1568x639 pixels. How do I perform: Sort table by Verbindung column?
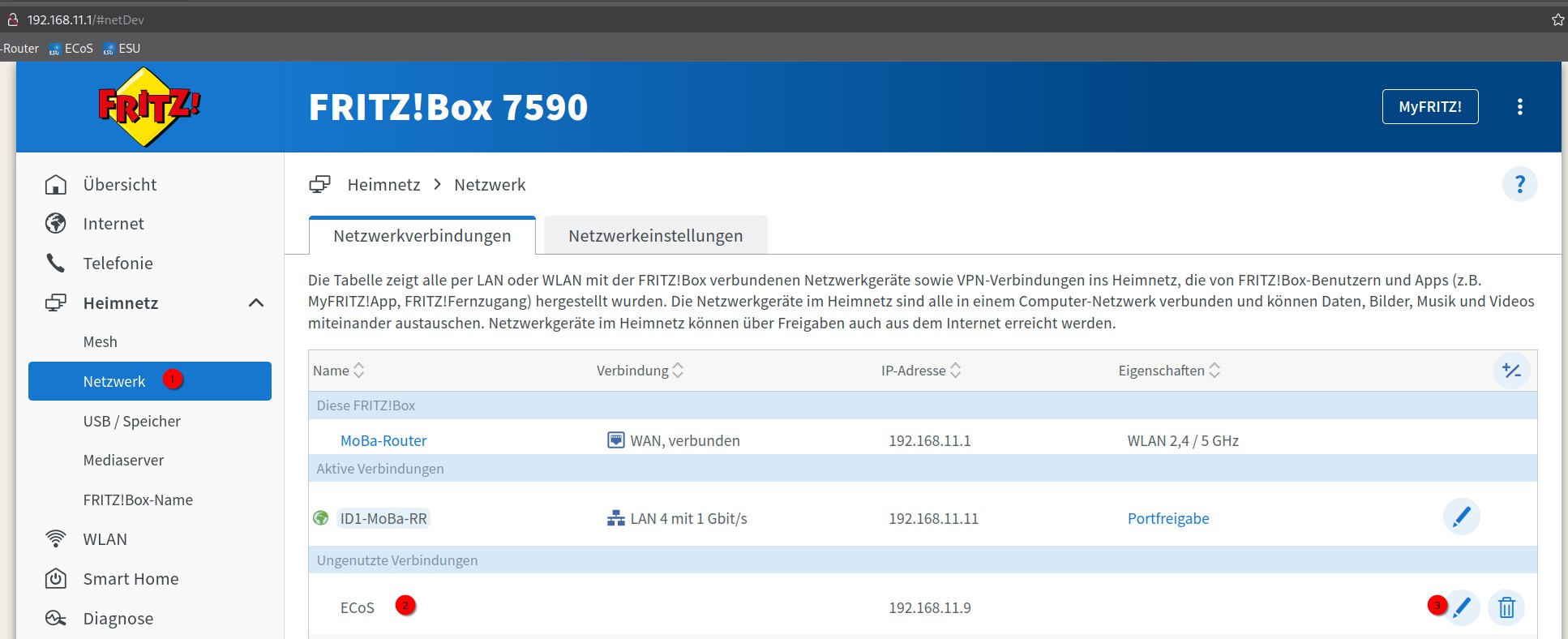point(678,371)
